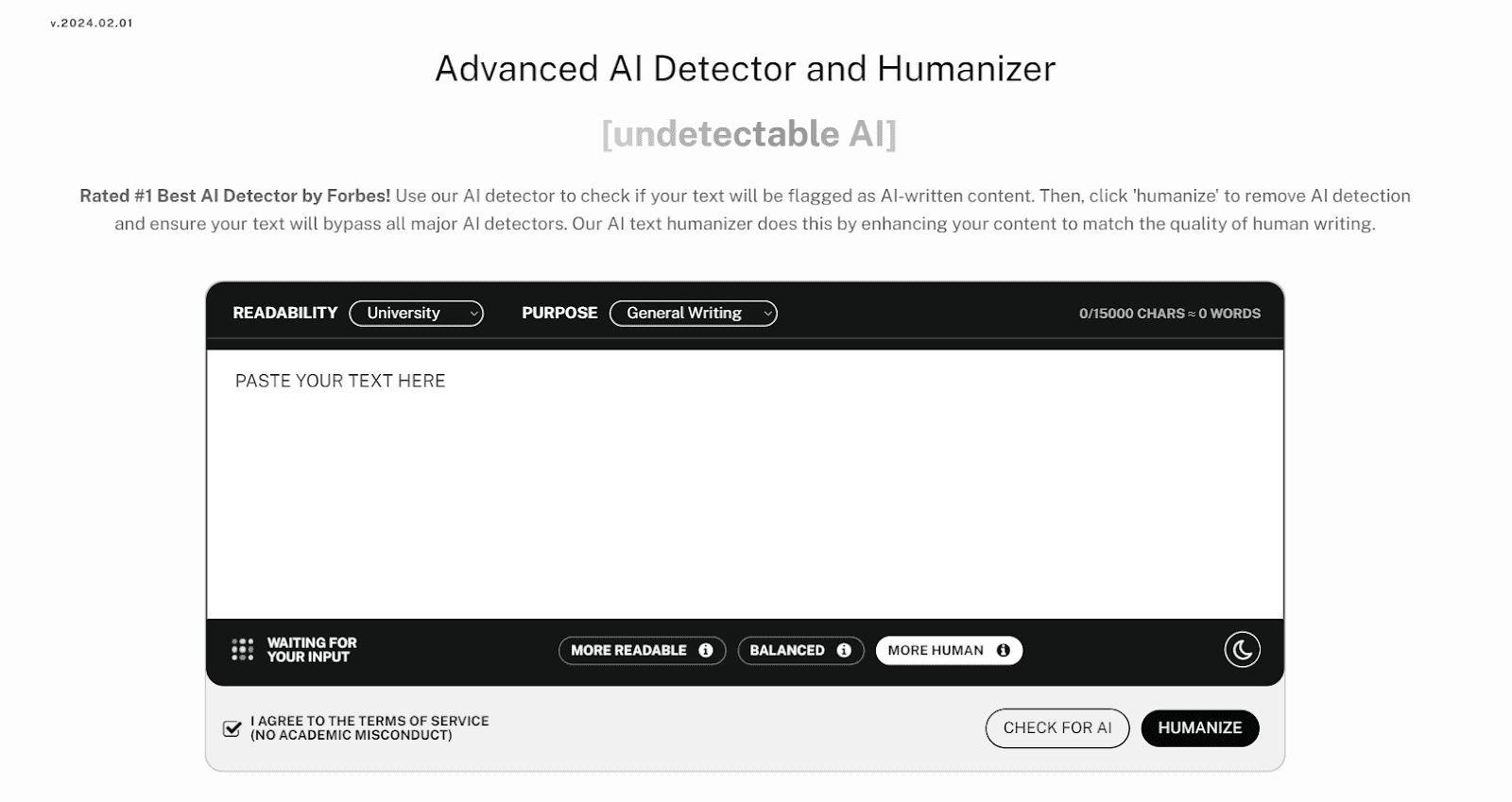Select the More Readable mode
1512x802 pixels.
(x=628, y=650)
